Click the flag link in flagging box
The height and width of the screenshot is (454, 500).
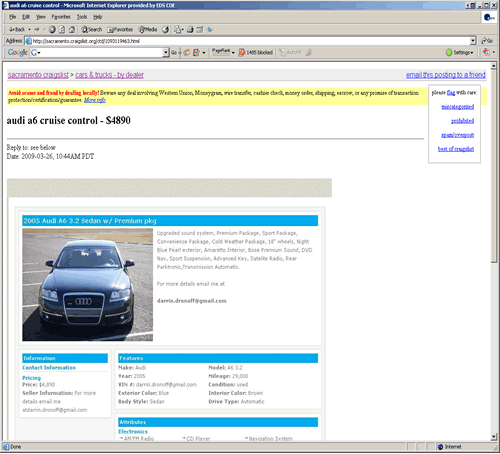tap(451, 93)
